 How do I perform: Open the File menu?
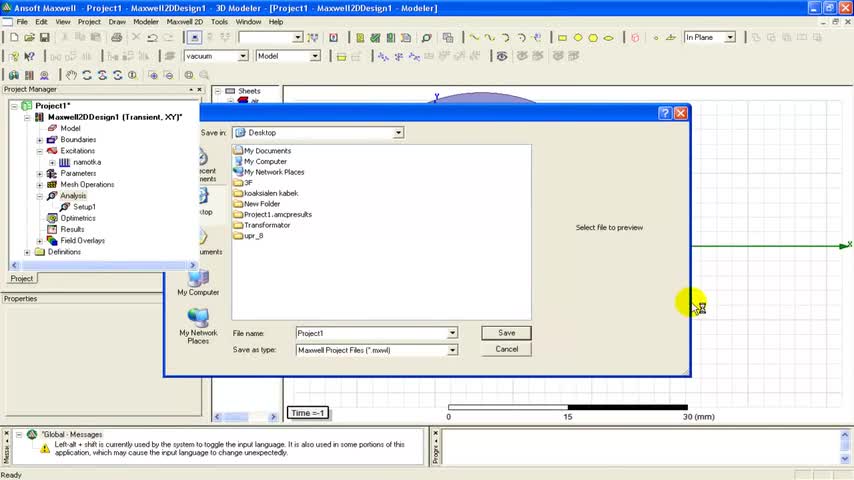click(x=22, y=22)
